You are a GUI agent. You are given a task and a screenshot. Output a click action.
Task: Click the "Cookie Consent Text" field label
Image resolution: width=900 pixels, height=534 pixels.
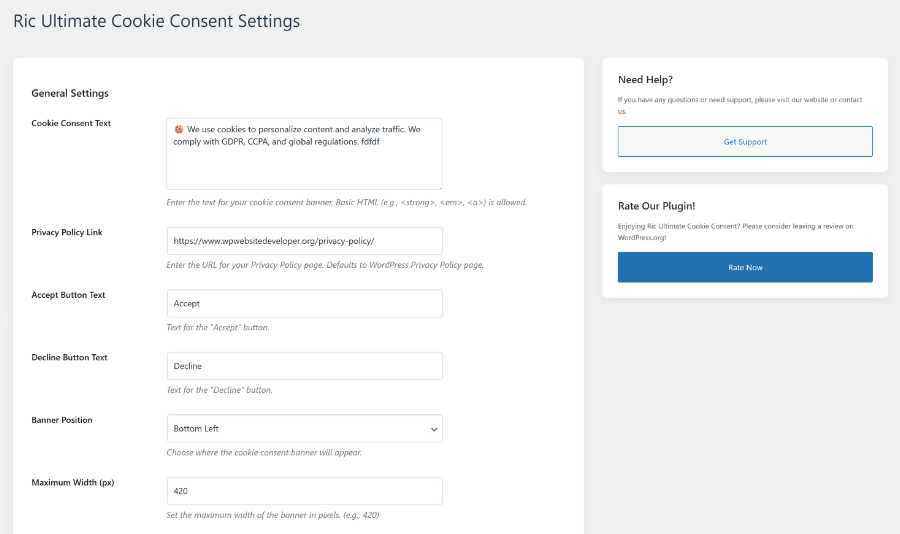pos(71,124)
